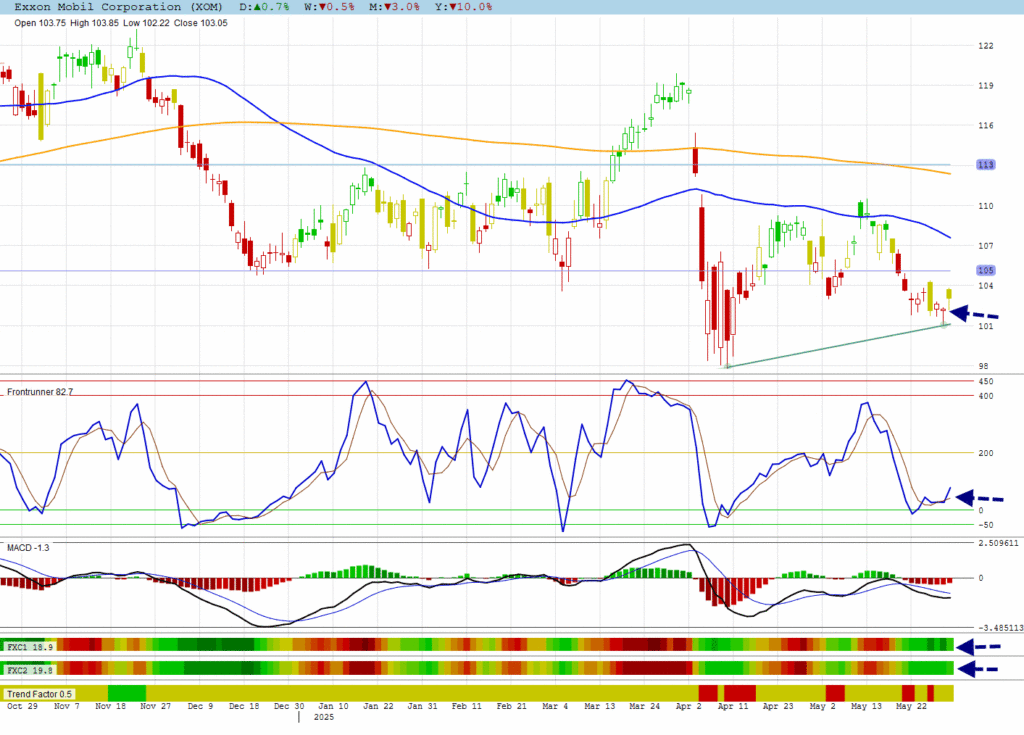This screenshot has height=735, width=1024.
Task: Click the highlighted 105 price level label
Action: click(x=985, y=270)
